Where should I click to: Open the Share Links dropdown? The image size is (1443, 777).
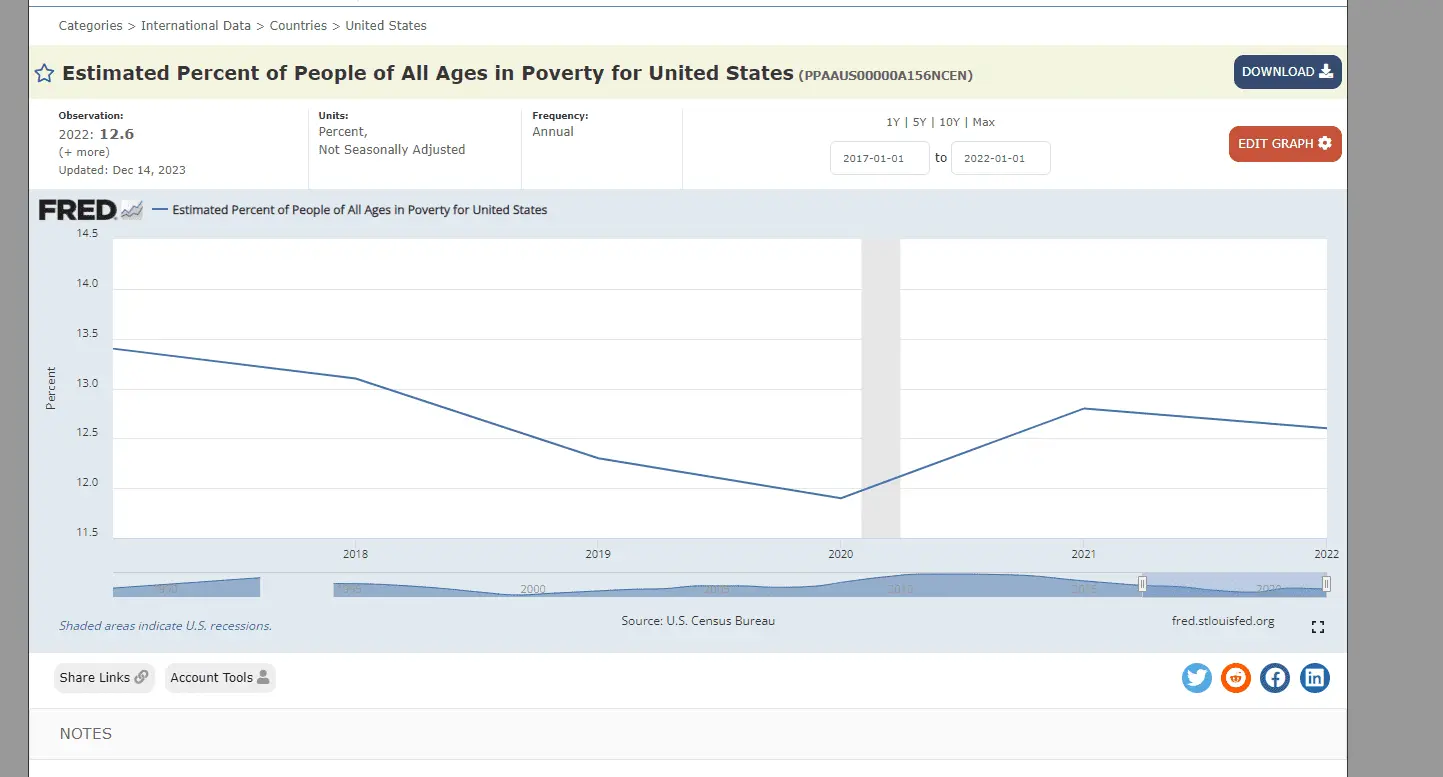coord(104,678)
